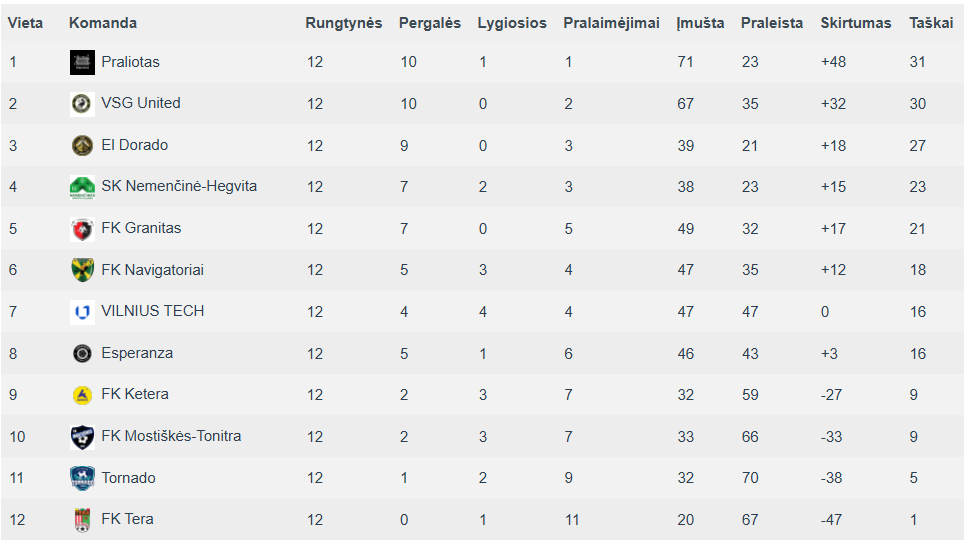Click the Esperanza round black logo
The image size is (965, 543).
point(82,353)
